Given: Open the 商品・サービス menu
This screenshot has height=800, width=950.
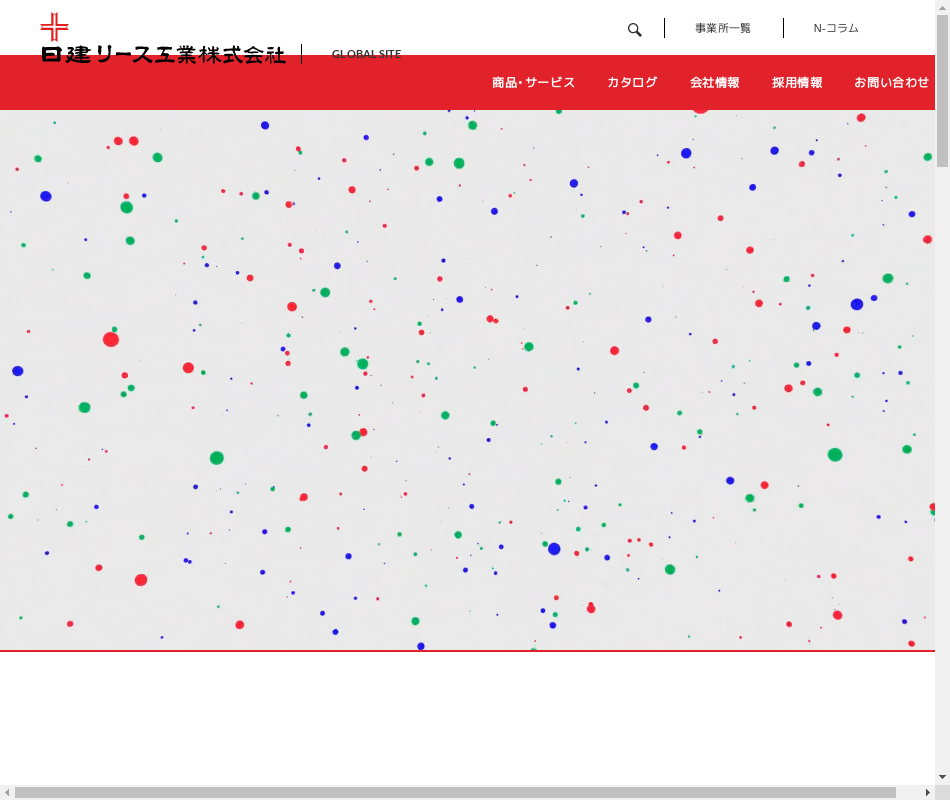Looking at the screenshot, I should [x=533, y=82].
